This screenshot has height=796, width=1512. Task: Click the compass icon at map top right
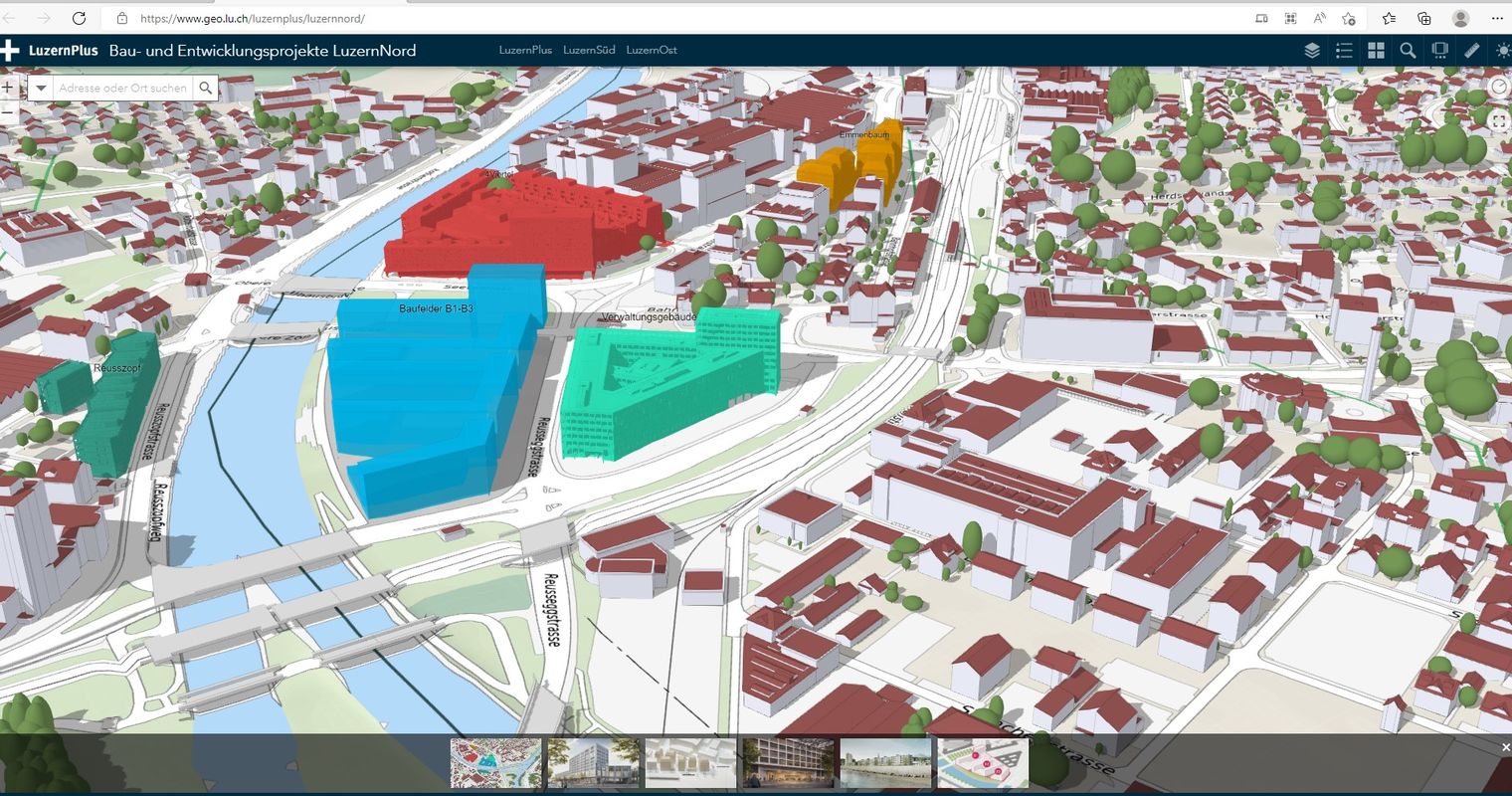pos(1500,88)
